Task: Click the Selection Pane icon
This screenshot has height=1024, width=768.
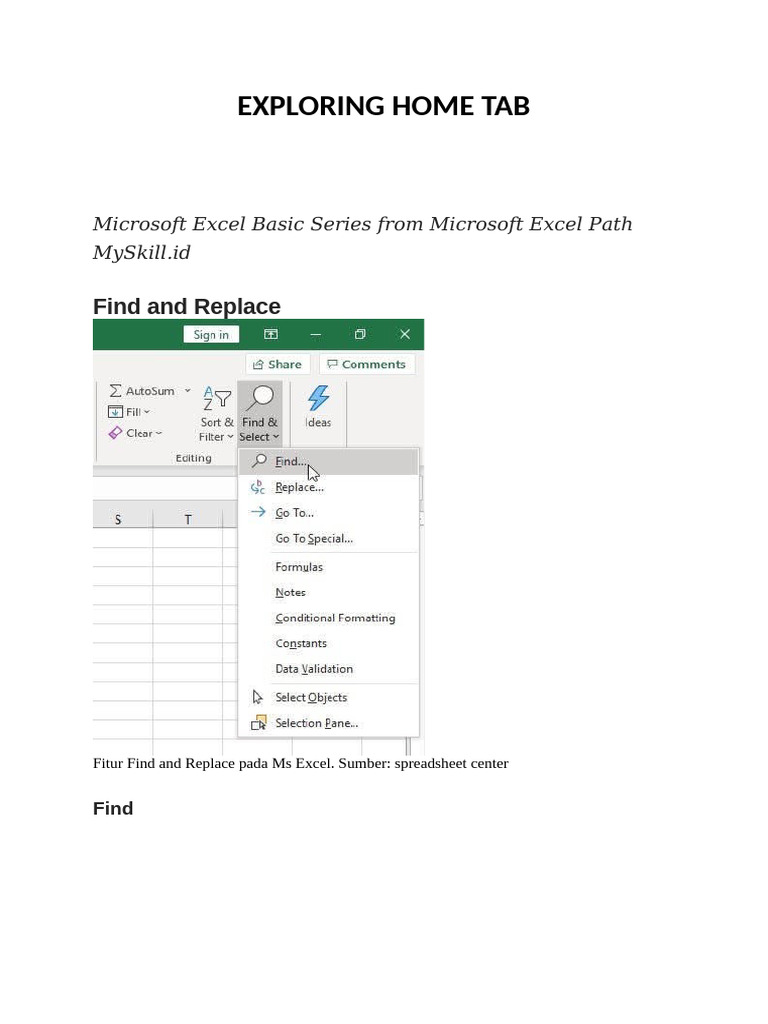Action: point(259,722)
